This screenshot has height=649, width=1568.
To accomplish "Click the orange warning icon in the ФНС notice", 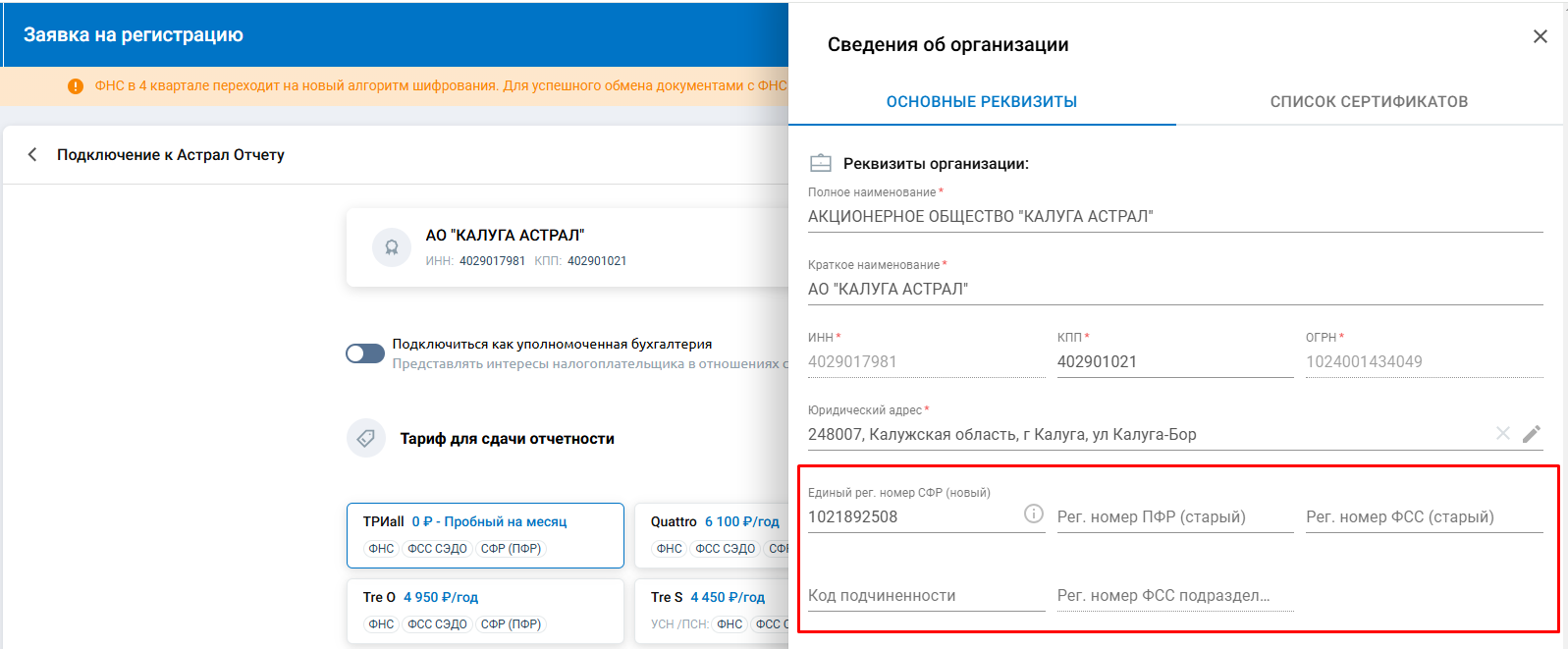I will (76, 86).
